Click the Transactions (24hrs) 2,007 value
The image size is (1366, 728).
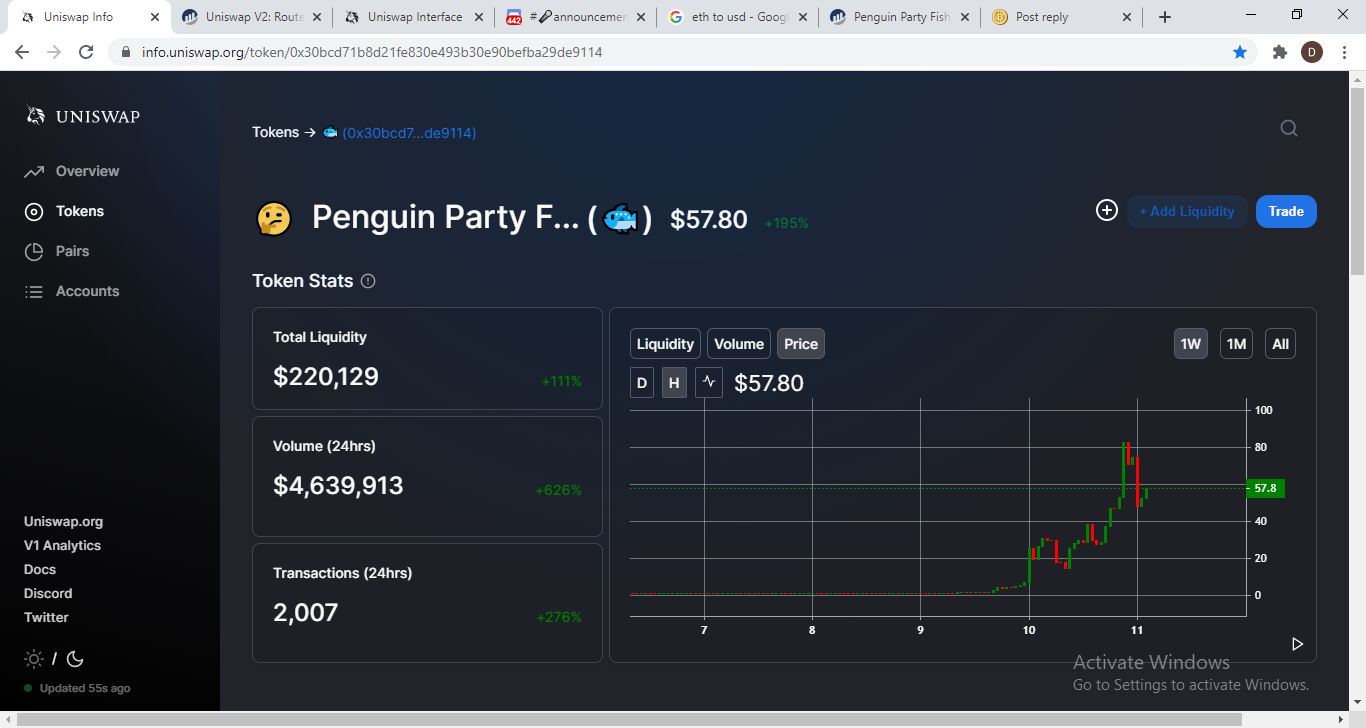pos(306,612)
